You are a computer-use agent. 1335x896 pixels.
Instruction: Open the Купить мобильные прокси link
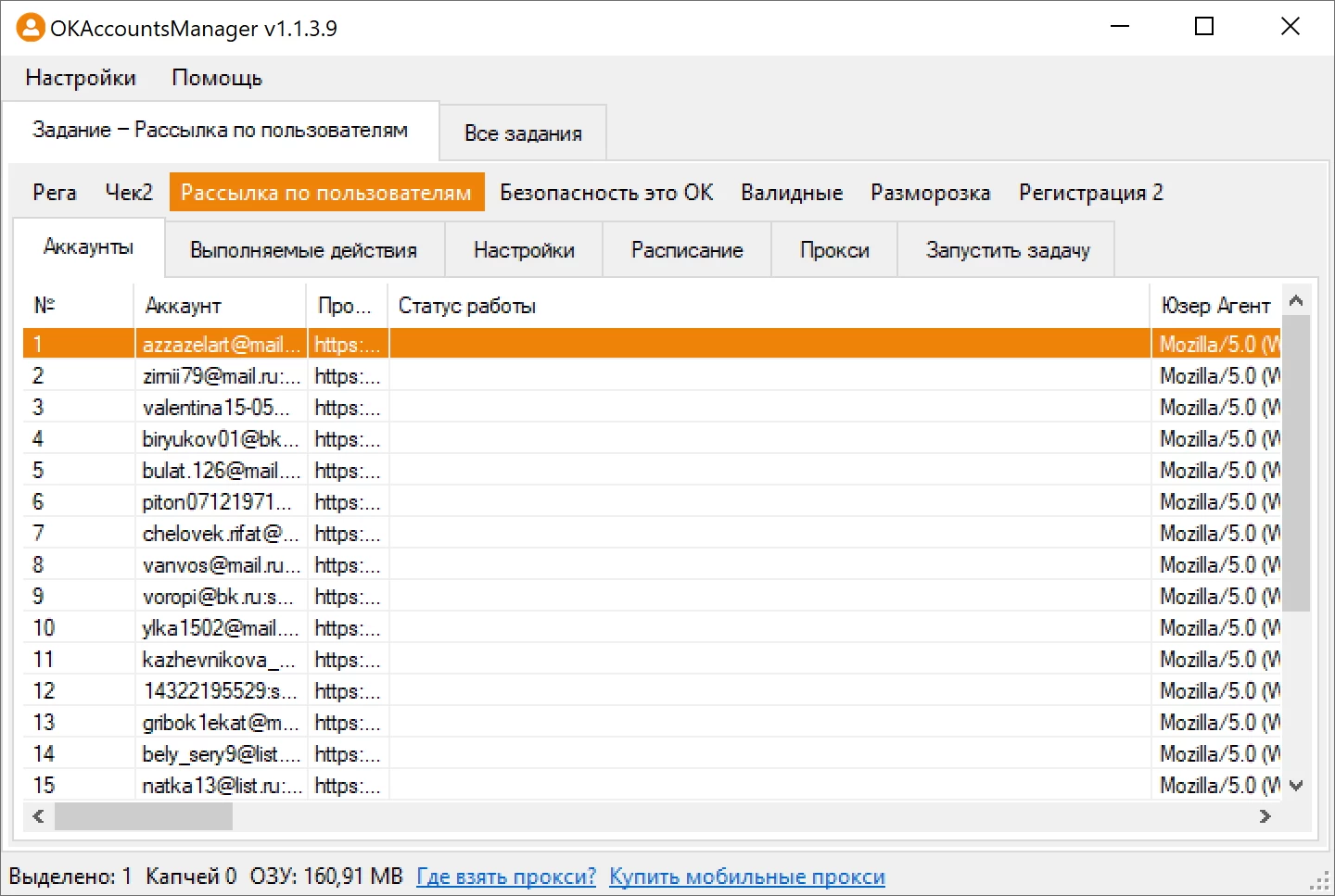pos(747,877)
